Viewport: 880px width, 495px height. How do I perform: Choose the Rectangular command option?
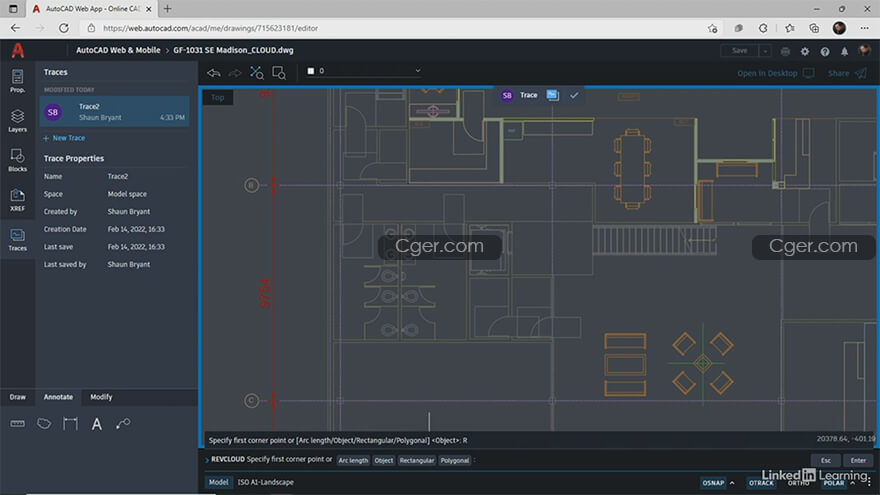click(x=417, y=460)
